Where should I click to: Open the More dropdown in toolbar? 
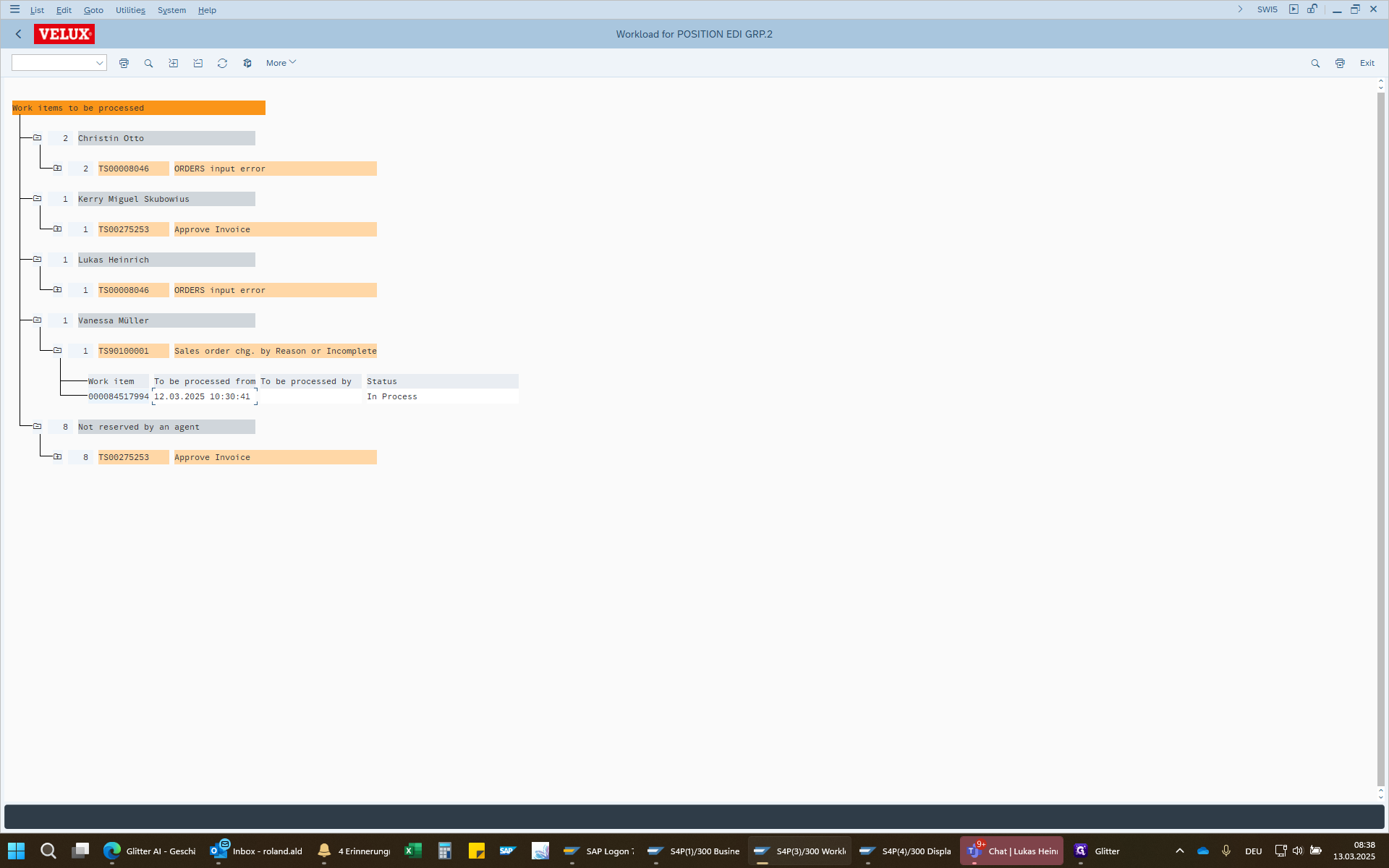click(x=281, y=63)
